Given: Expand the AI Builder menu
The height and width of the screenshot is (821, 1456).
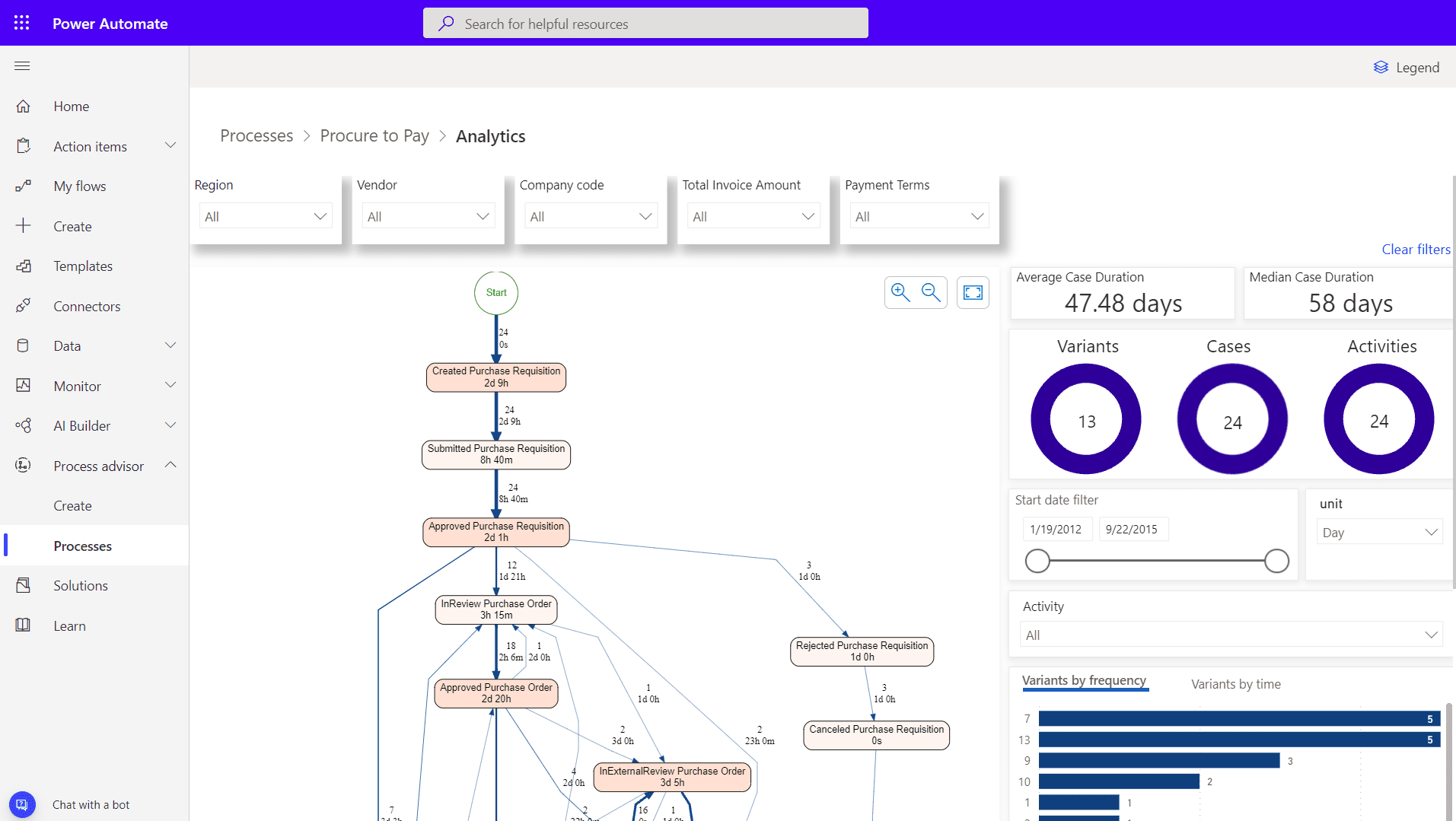Looking at the screenshot, I should tap(170, 425).
